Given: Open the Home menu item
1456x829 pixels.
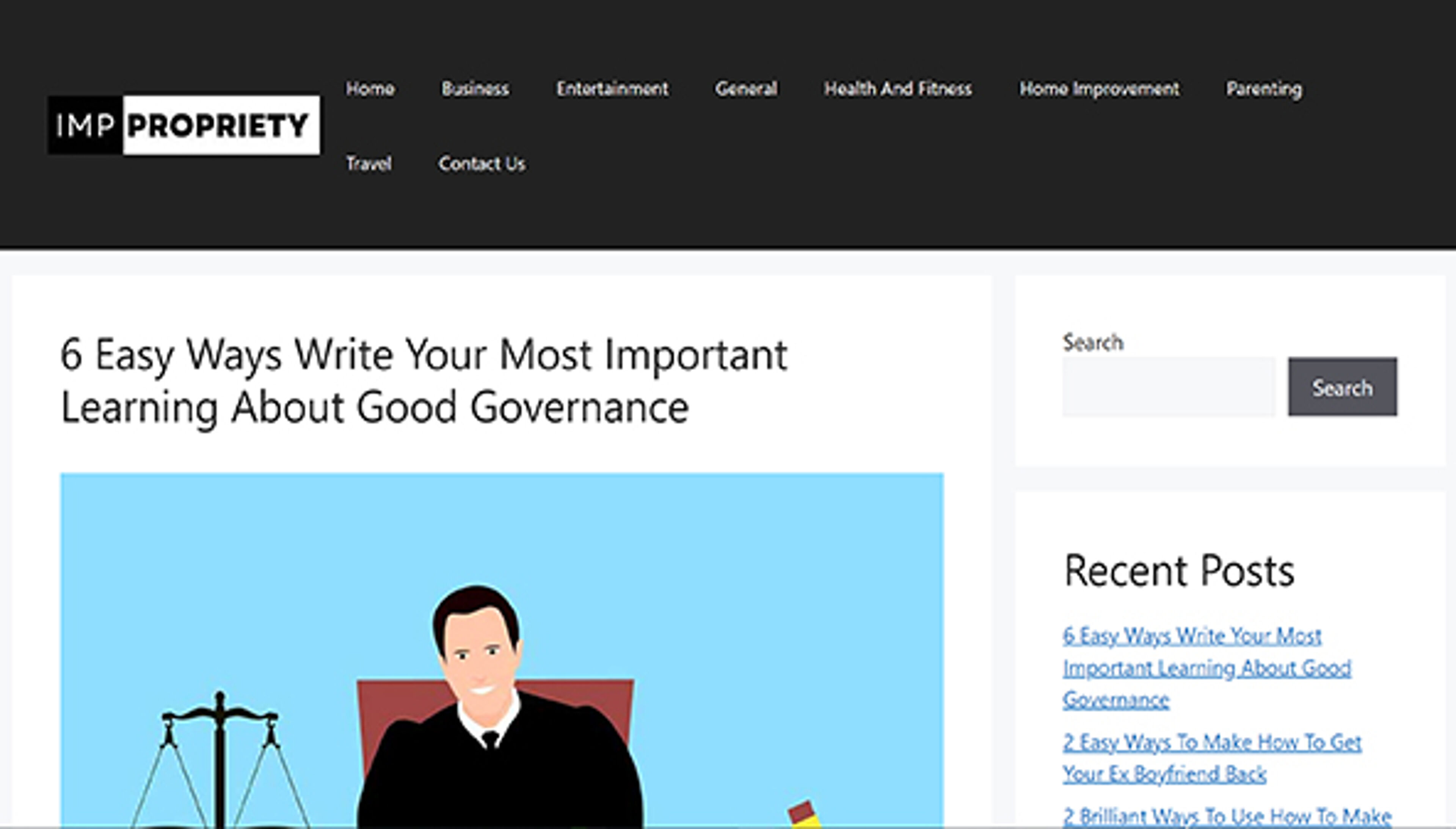Looking at the screenshot, I should (x=370, y=89).
